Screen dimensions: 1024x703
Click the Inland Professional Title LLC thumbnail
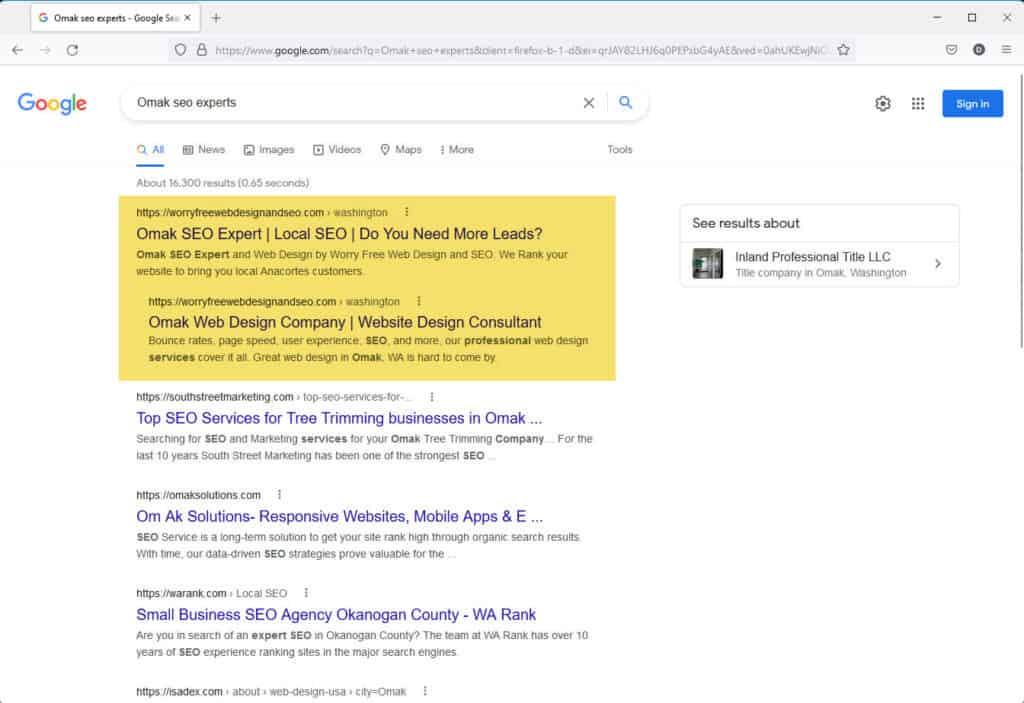(x=707, y=264)
